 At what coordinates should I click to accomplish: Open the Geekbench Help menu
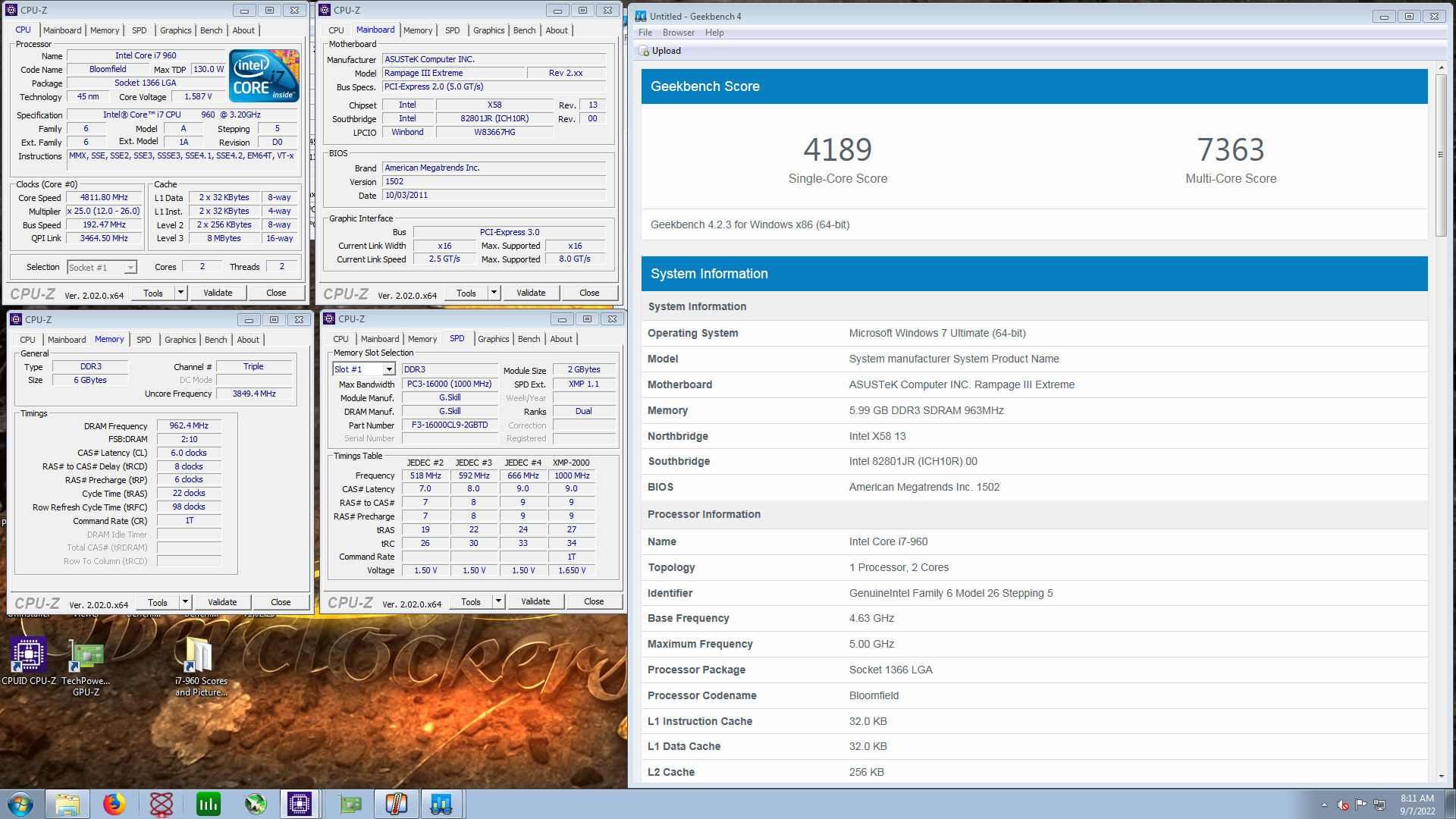(714, 33)
